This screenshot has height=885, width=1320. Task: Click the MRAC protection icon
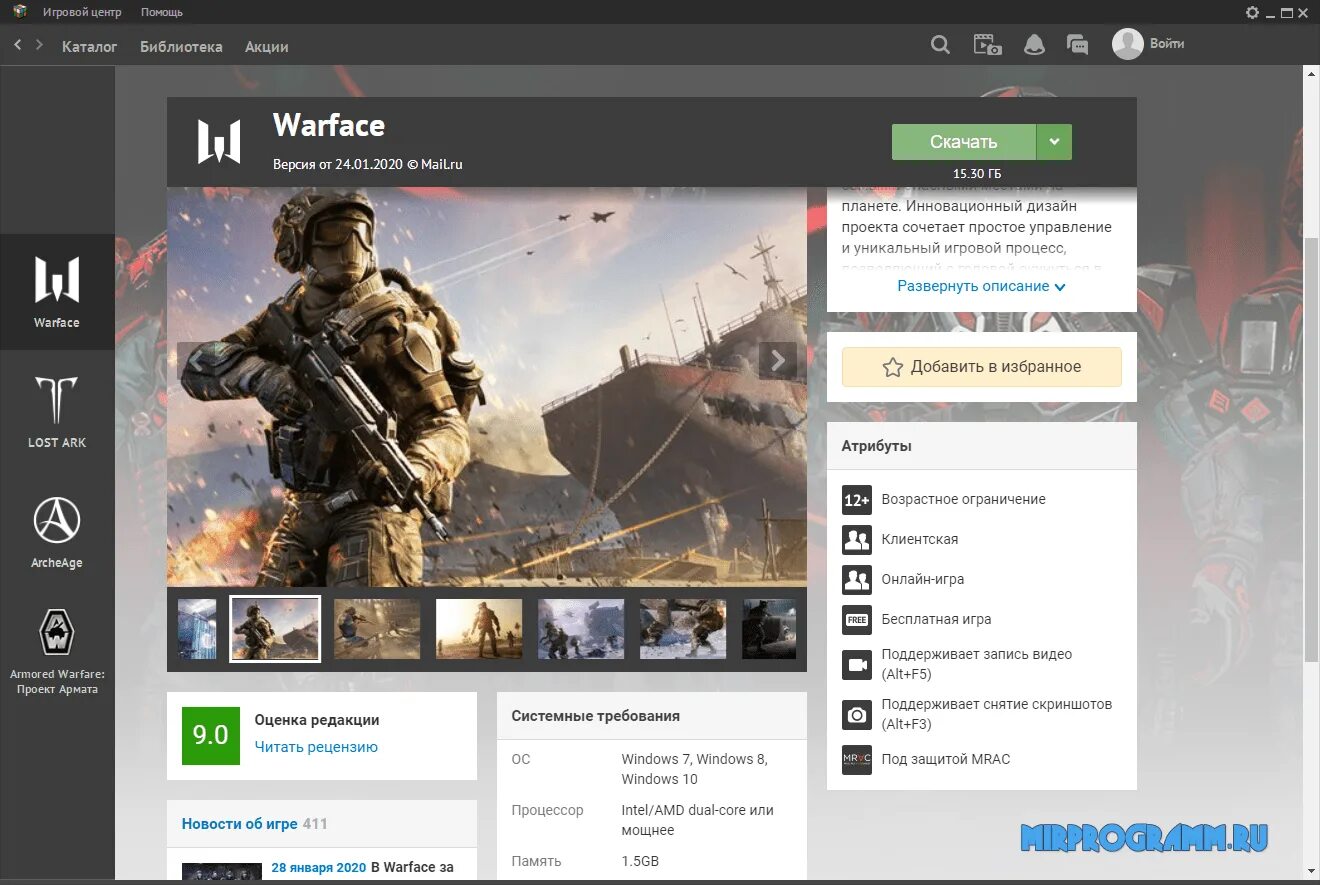pos(857,759)
